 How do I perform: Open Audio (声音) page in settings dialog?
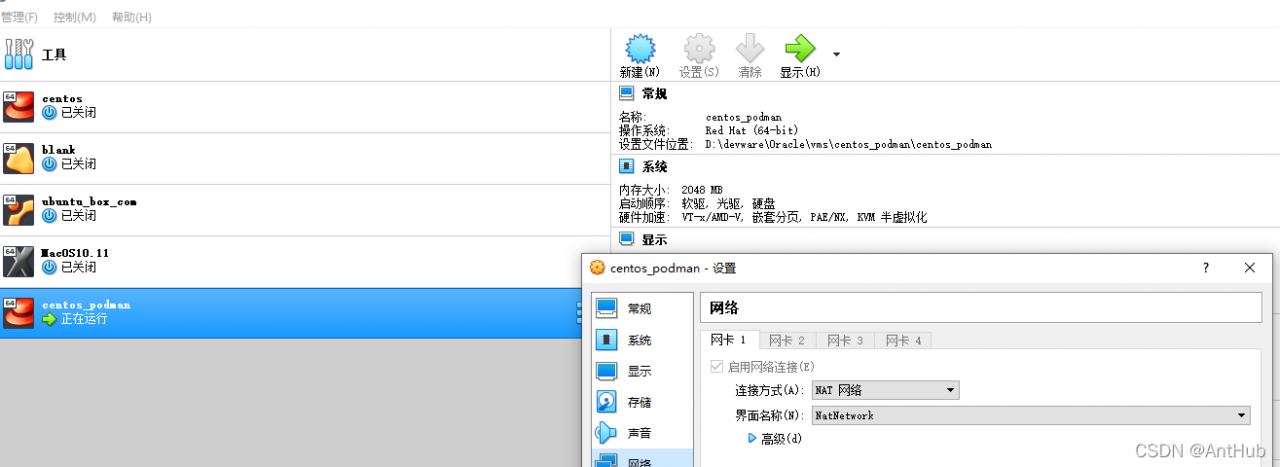tap(642, 433)
